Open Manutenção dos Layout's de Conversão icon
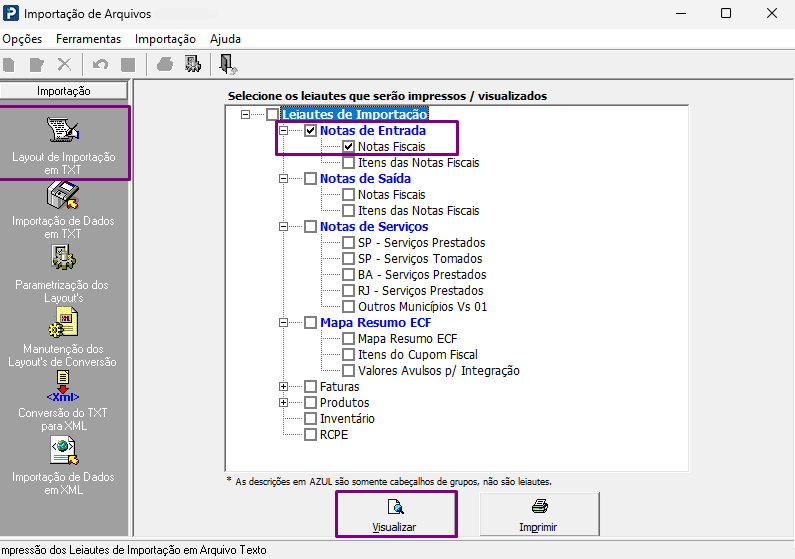 click(63, 322)
